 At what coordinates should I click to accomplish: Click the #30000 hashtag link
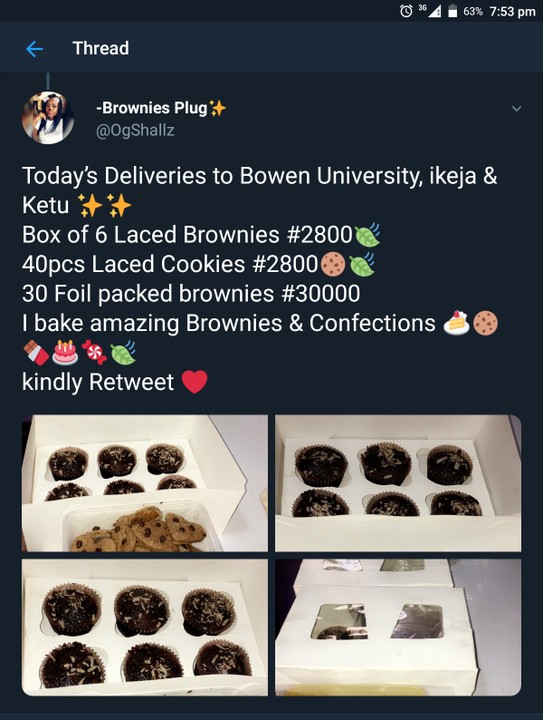[320, 293]
